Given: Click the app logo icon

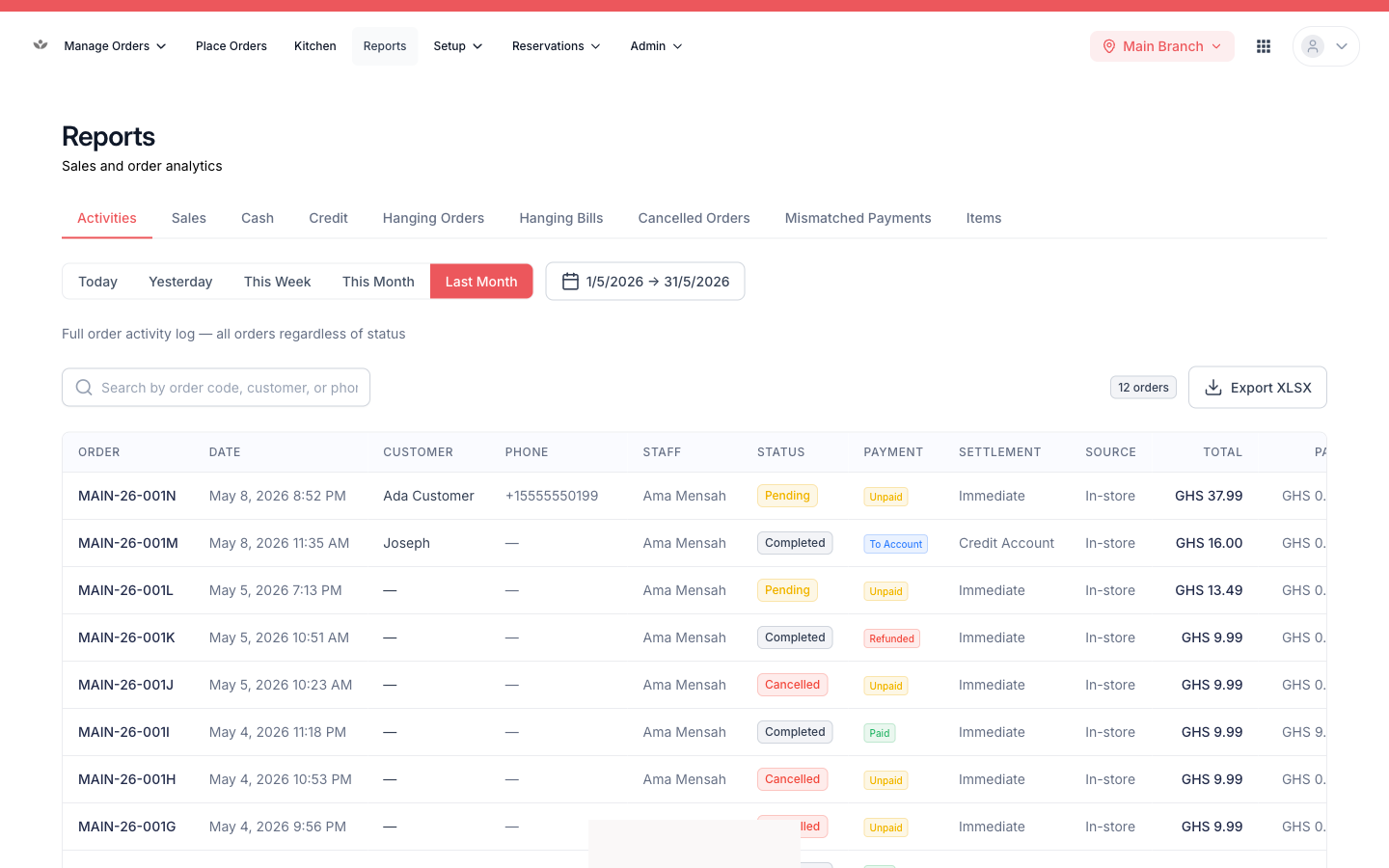Looking at the screenshot, I should point(41,44).
